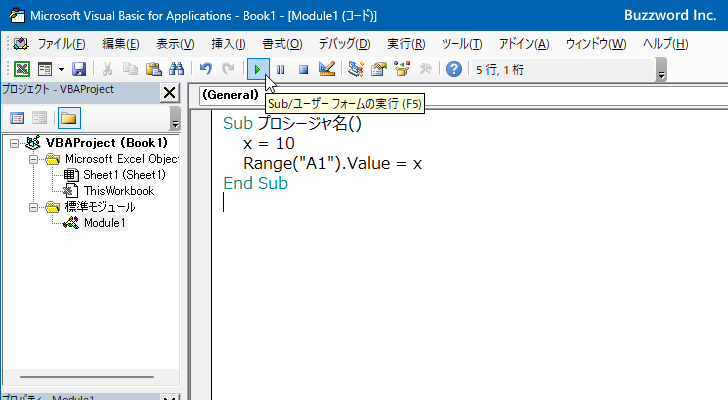Select 標準モジュール folder item
This screenshot has width=728, height=400.
pos(100,207)
